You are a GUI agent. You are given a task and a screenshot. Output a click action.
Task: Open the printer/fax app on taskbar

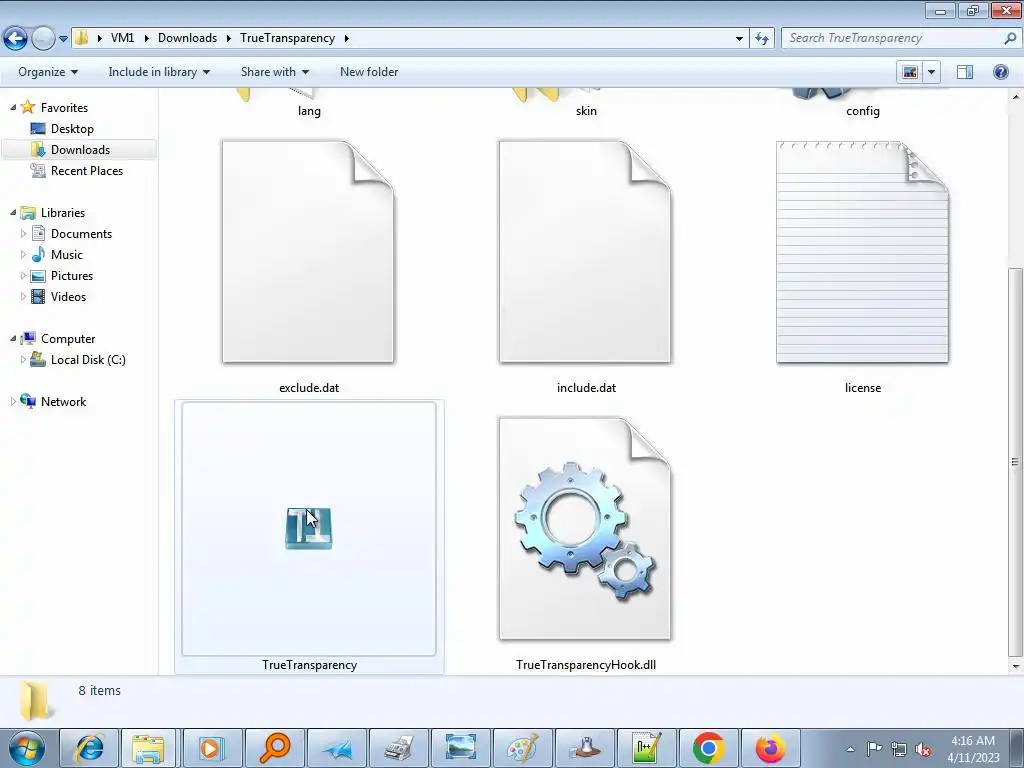[398, 748]
